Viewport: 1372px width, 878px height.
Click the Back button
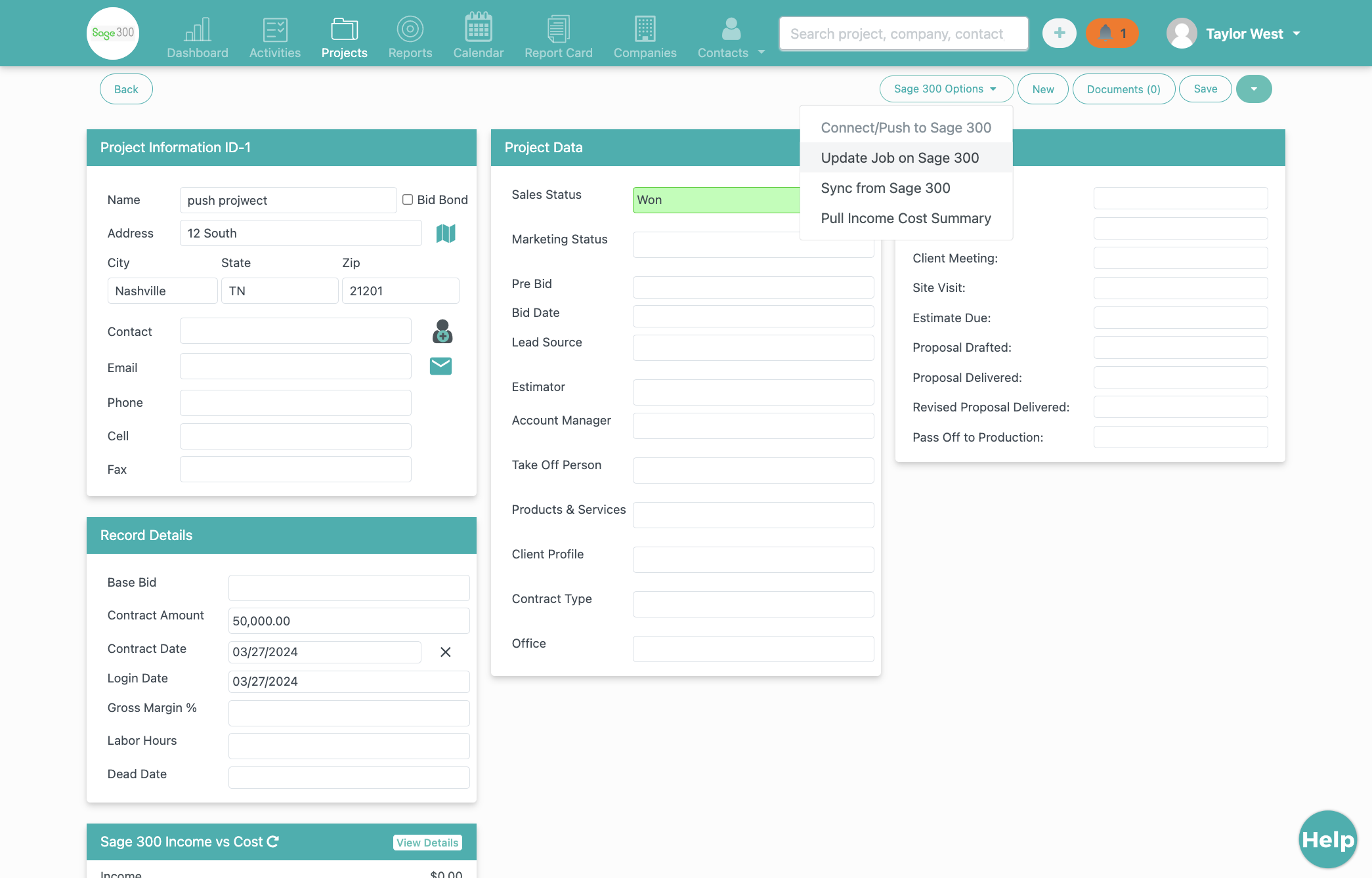[126, 89]
